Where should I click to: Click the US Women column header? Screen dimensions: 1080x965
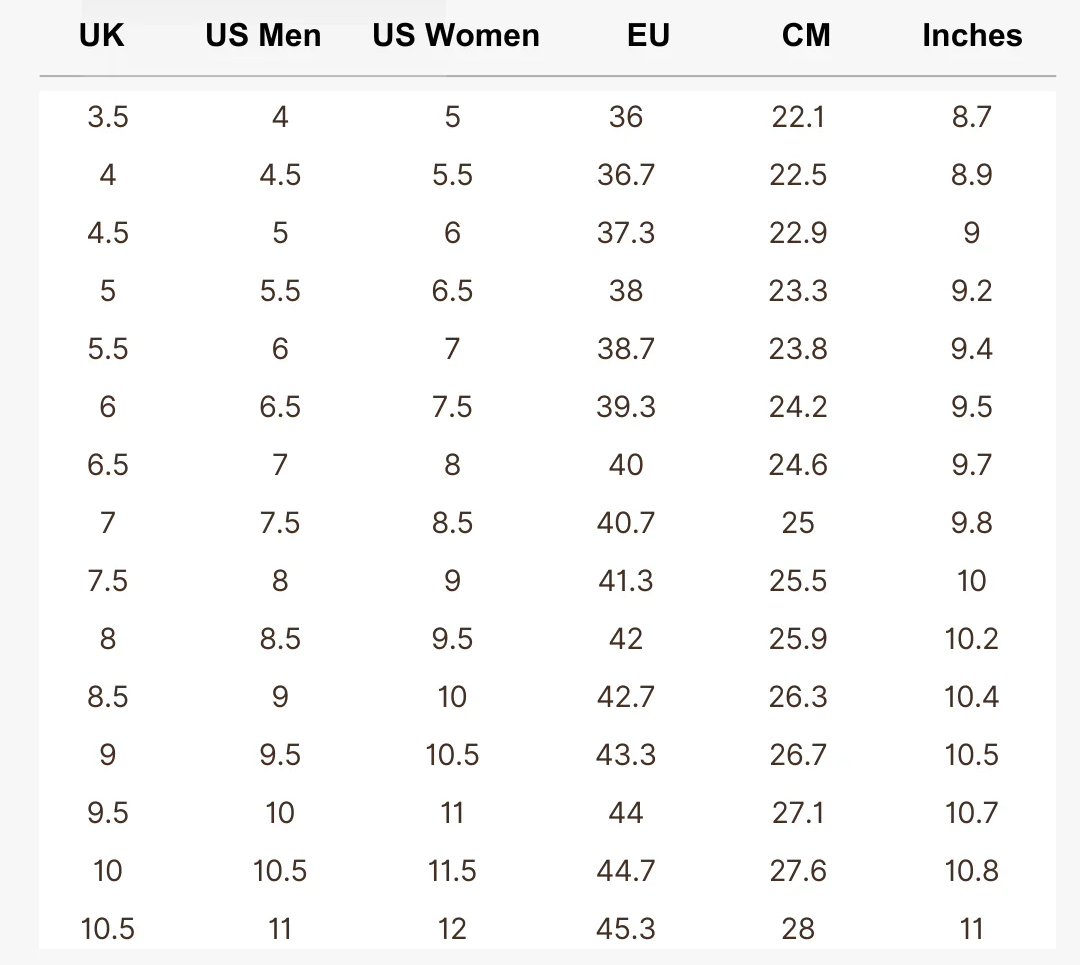click(456, 36)
